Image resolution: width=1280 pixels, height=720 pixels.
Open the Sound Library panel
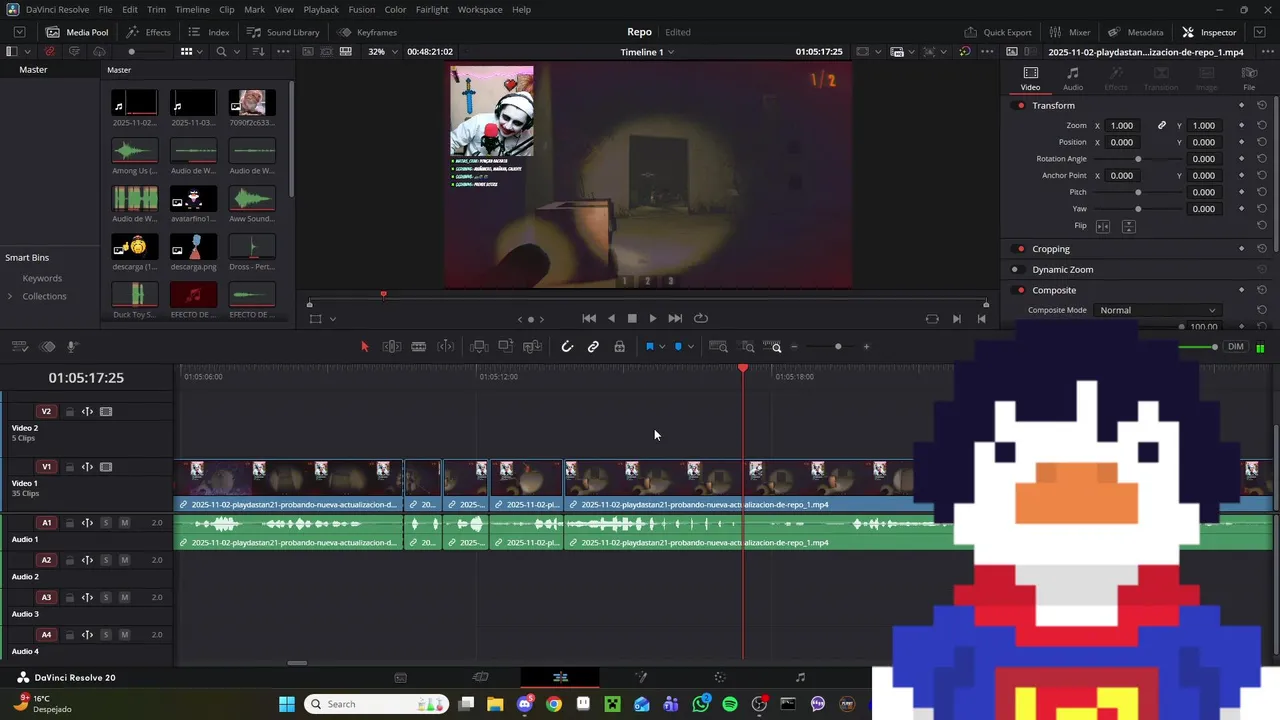coord(283,32)
